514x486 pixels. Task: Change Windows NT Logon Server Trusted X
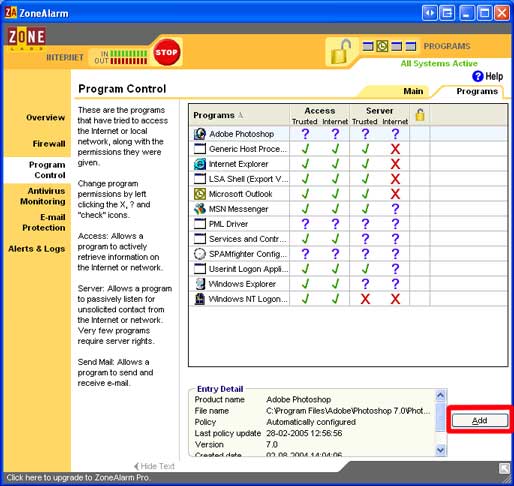365,299
